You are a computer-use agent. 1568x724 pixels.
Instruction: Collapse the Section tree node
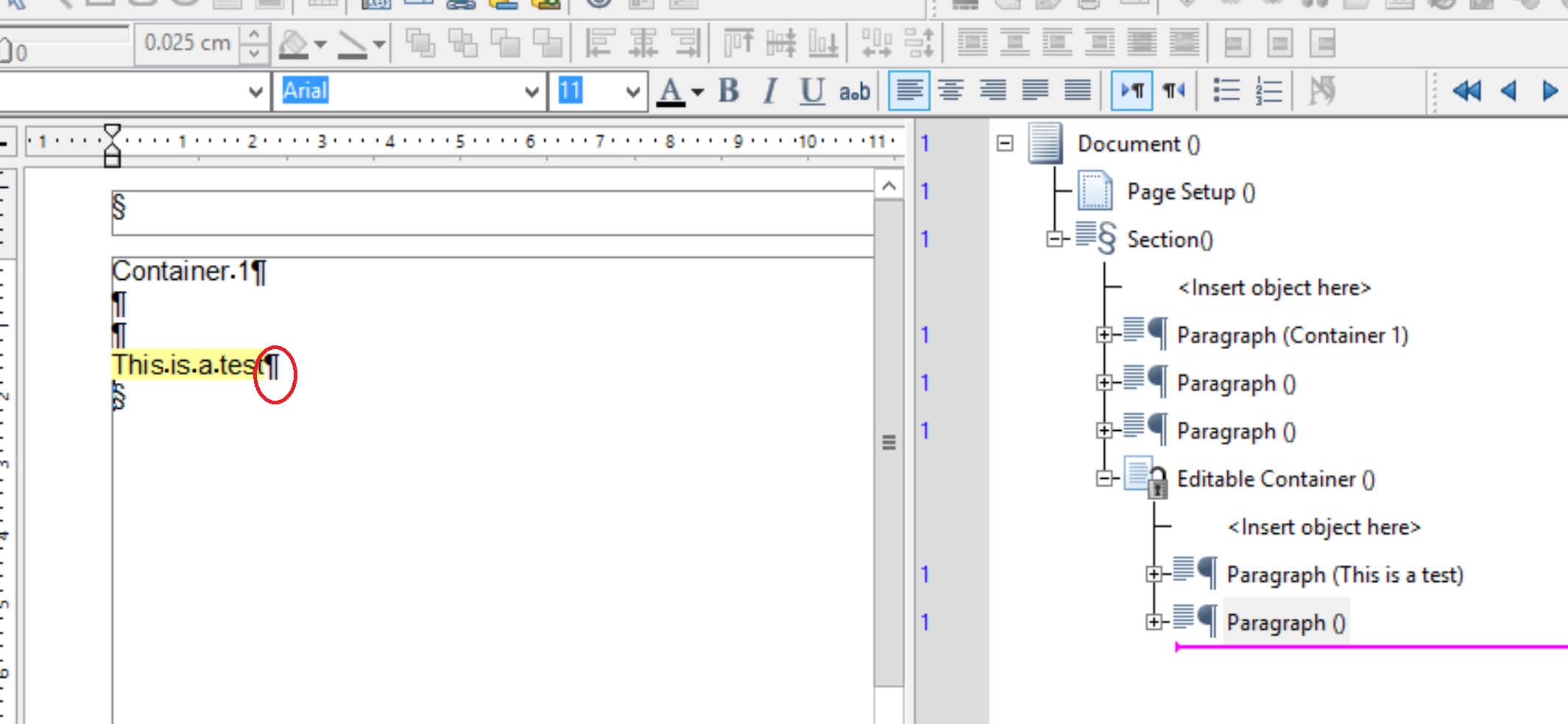coord(1055,239)
